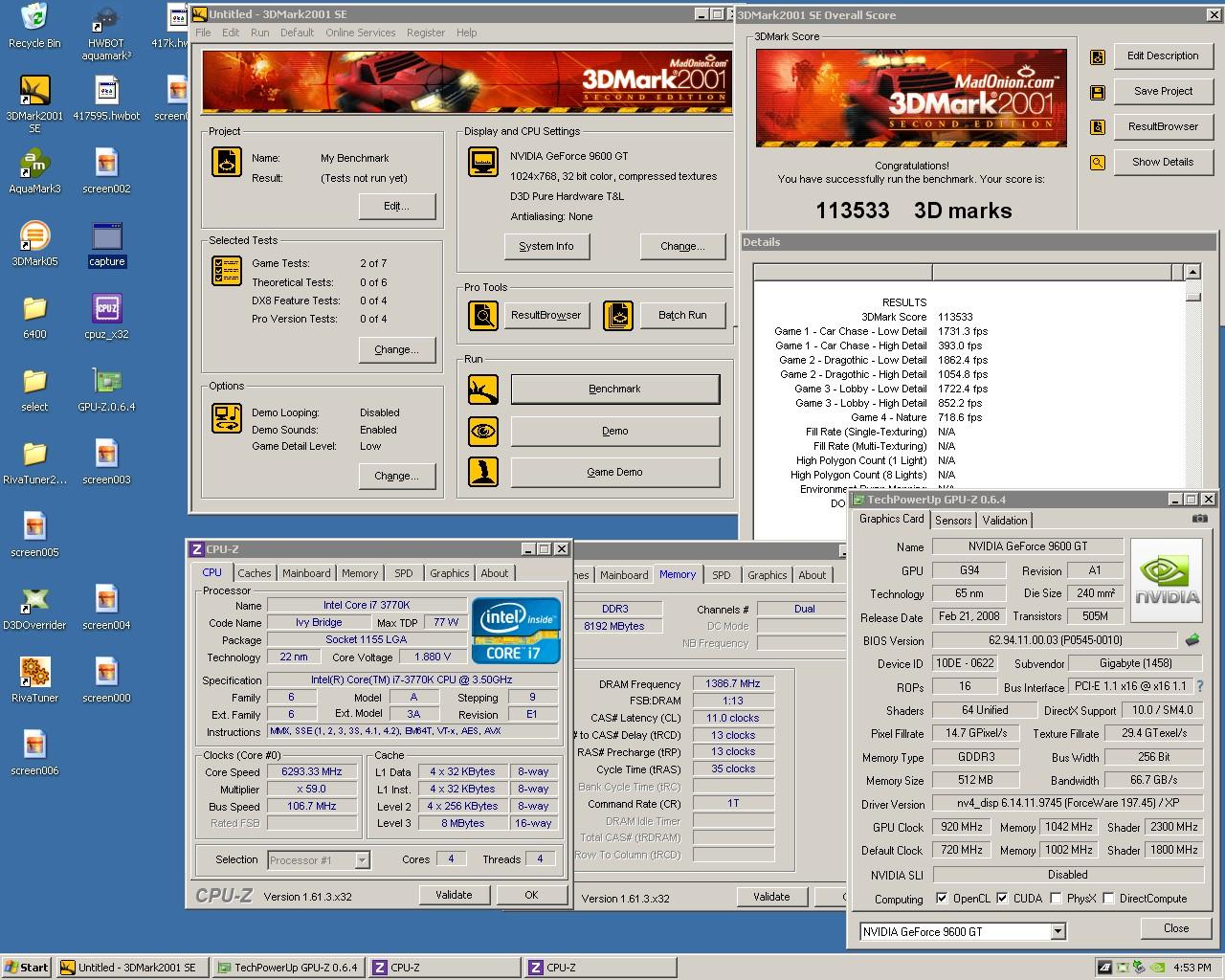Switch to the Mainboard tab in front CPU-Z window
The image size is (1225, 980).
306,573
